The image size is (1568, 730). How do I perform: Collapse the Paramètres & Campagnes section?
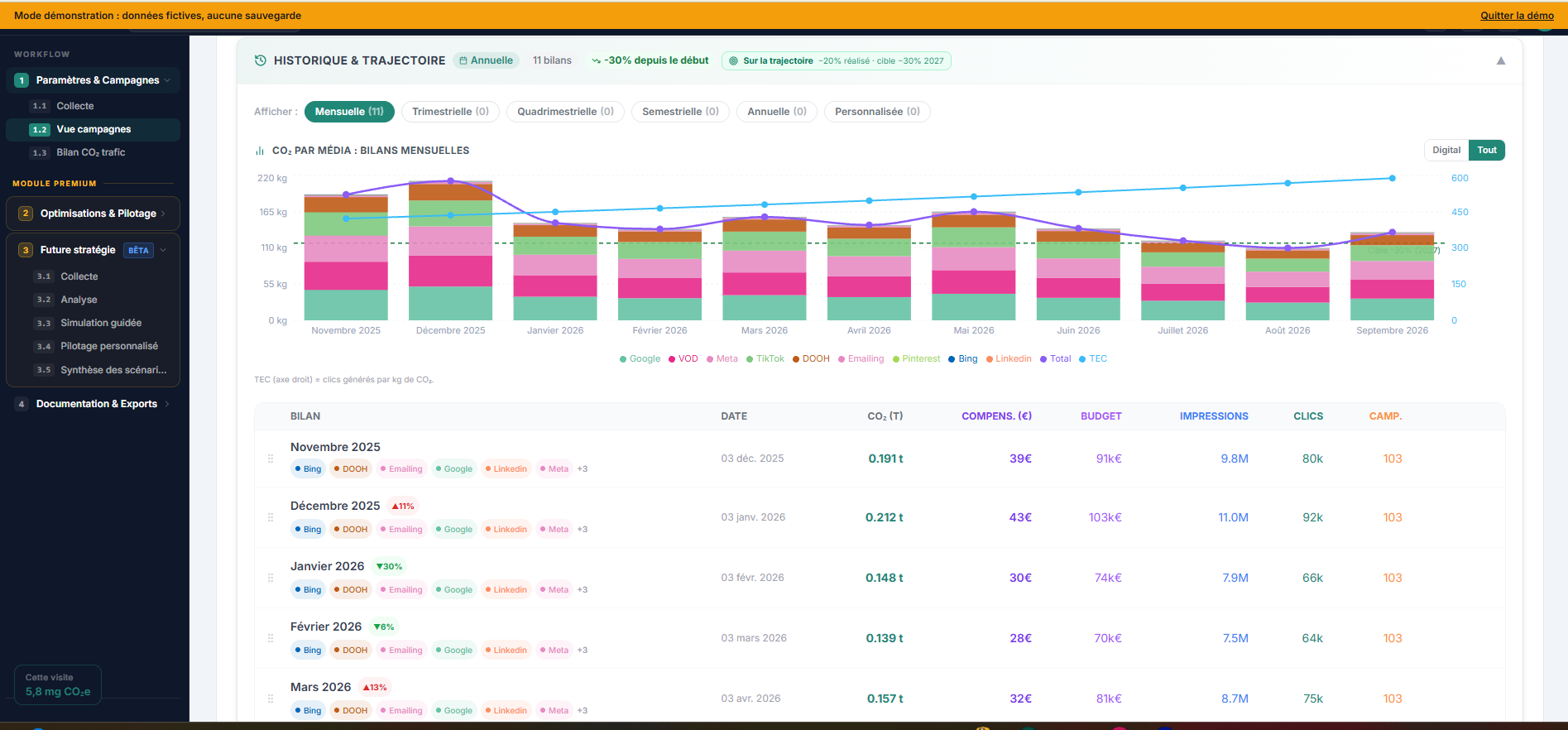tap(167, 80)
